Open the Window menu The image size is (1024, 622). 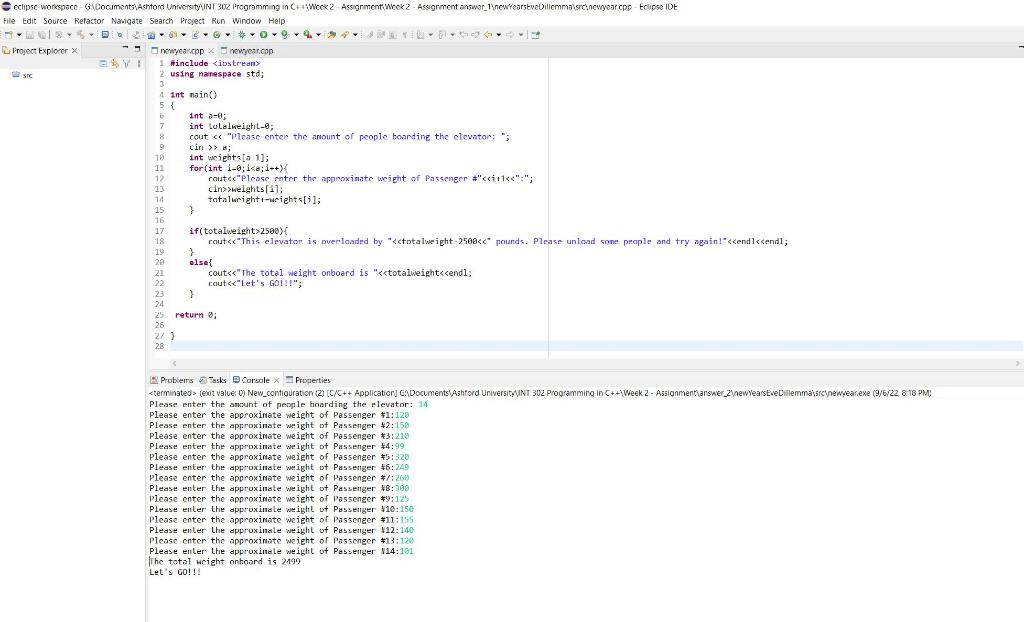[246, 21]
